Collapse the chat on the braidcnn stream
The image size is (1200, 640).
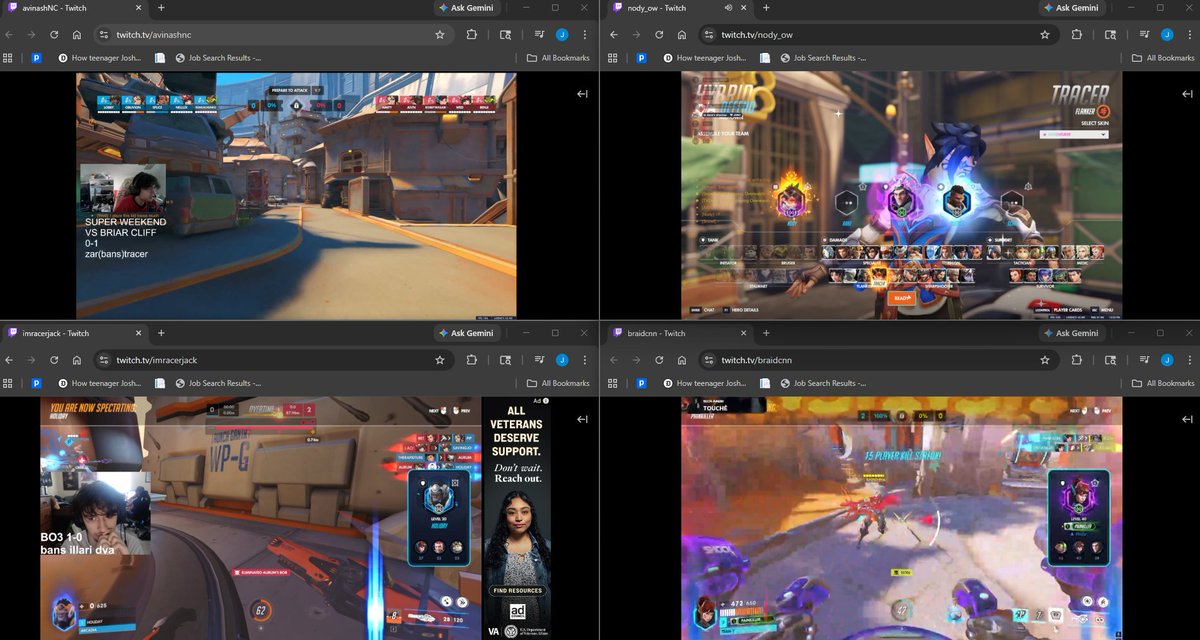pos(1187,419)
